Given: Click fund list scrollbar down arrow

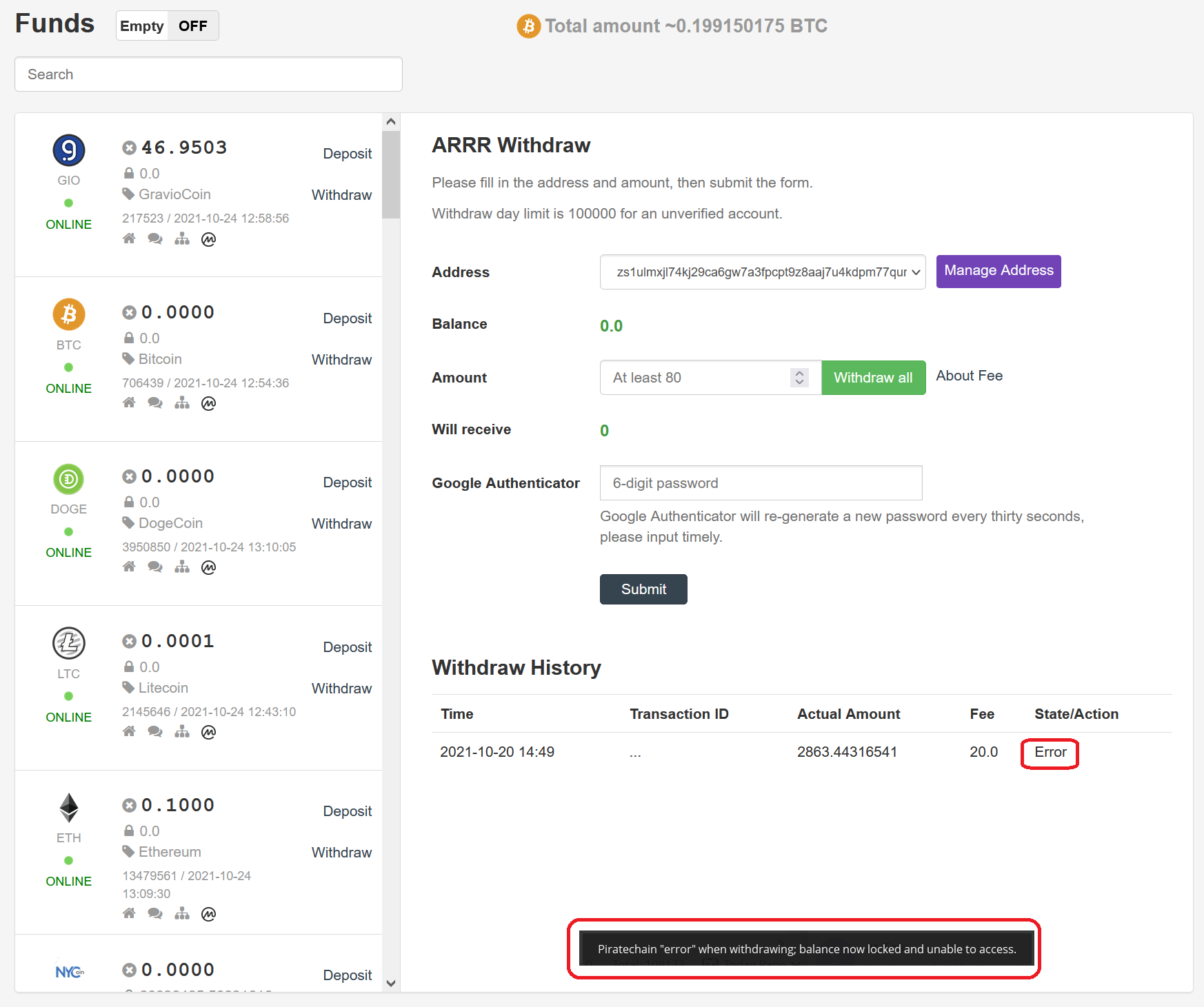Looking at the screenshot, I should tap(391, 984).
